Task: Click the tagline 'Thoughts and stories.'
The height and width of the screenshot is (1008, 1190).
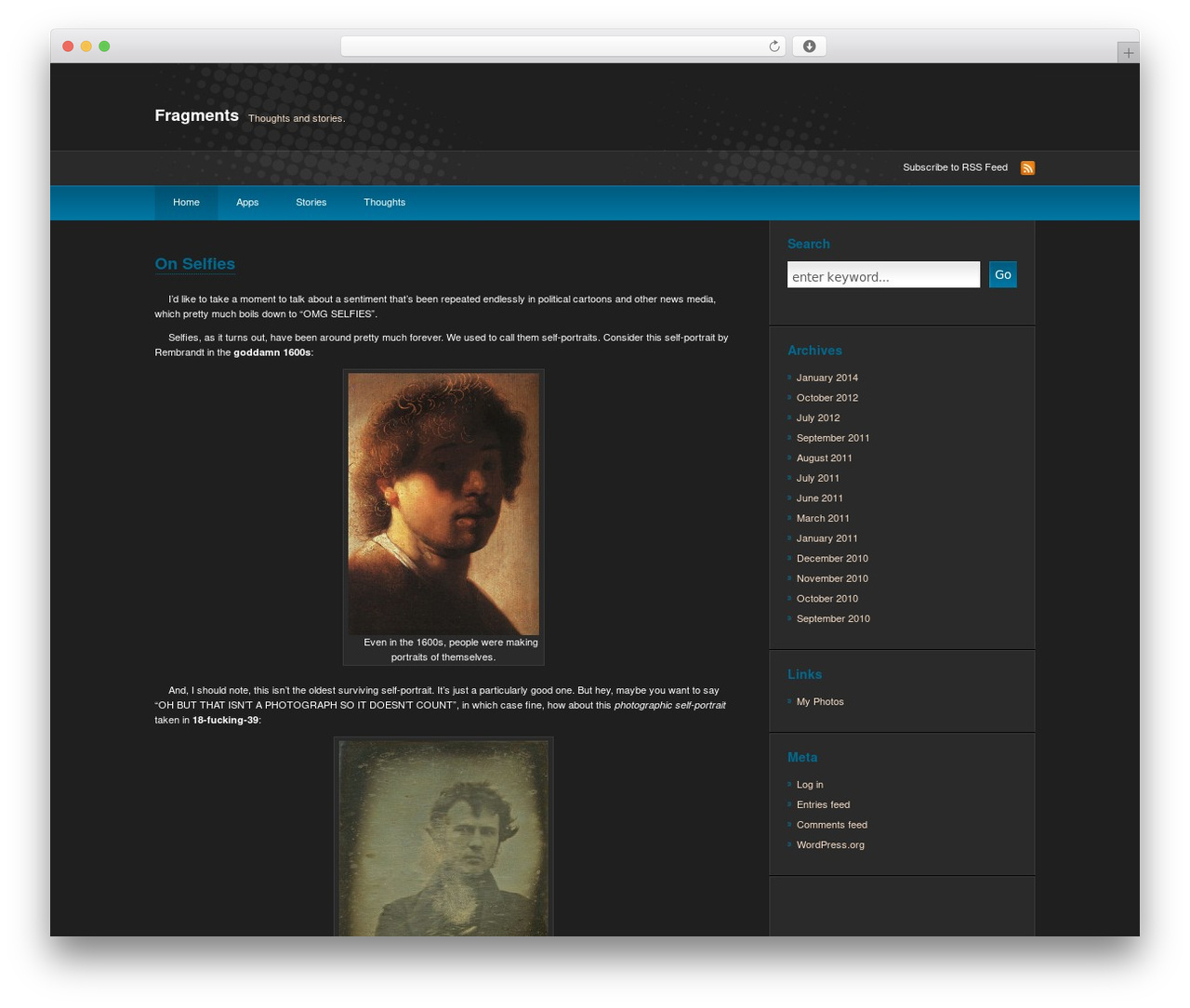Action: pos(297,118)
